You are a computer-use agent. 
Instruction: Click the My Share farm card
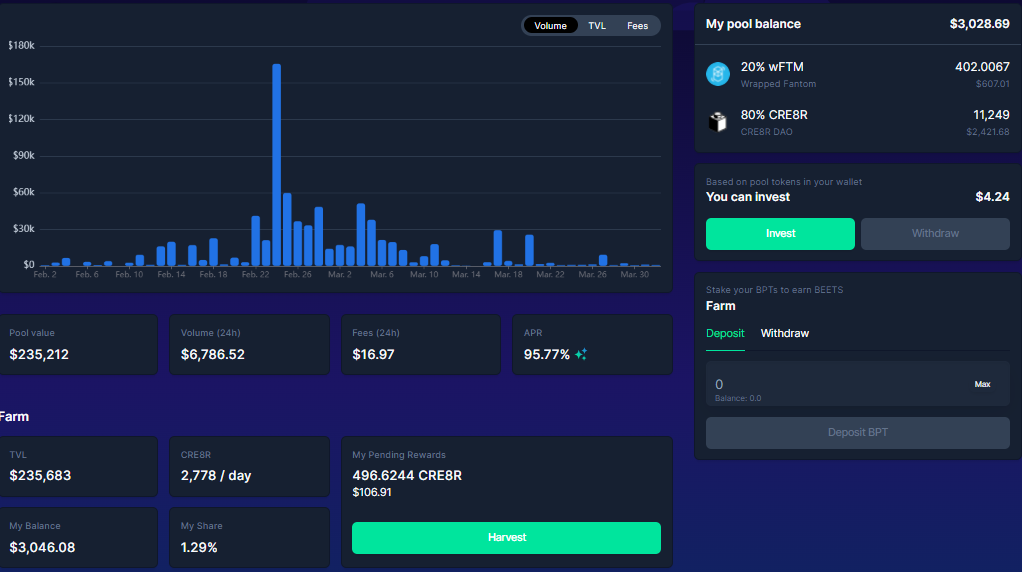tap(249, 537)
